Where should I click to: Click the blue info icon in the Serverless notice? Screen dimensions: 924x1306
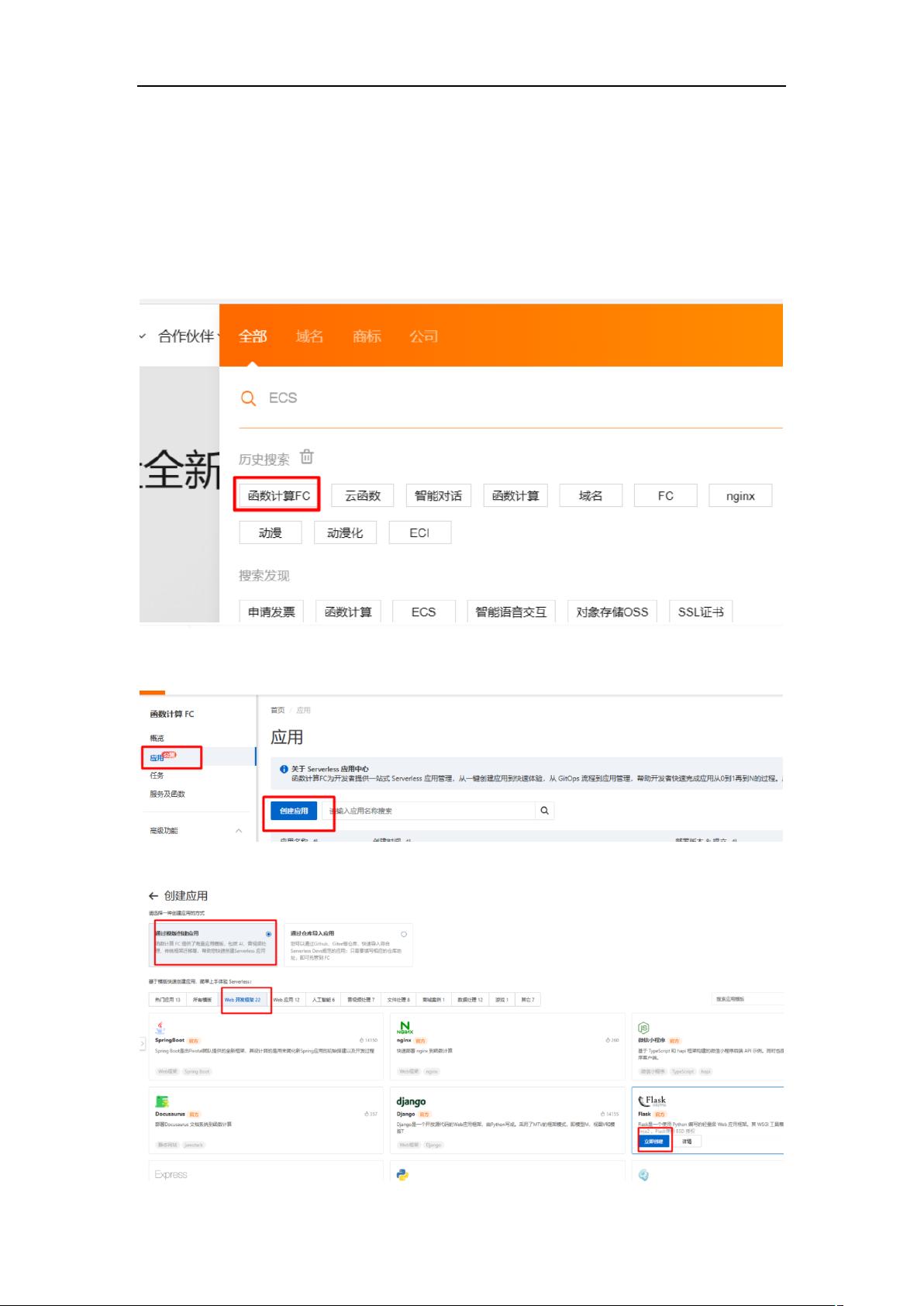284,769
